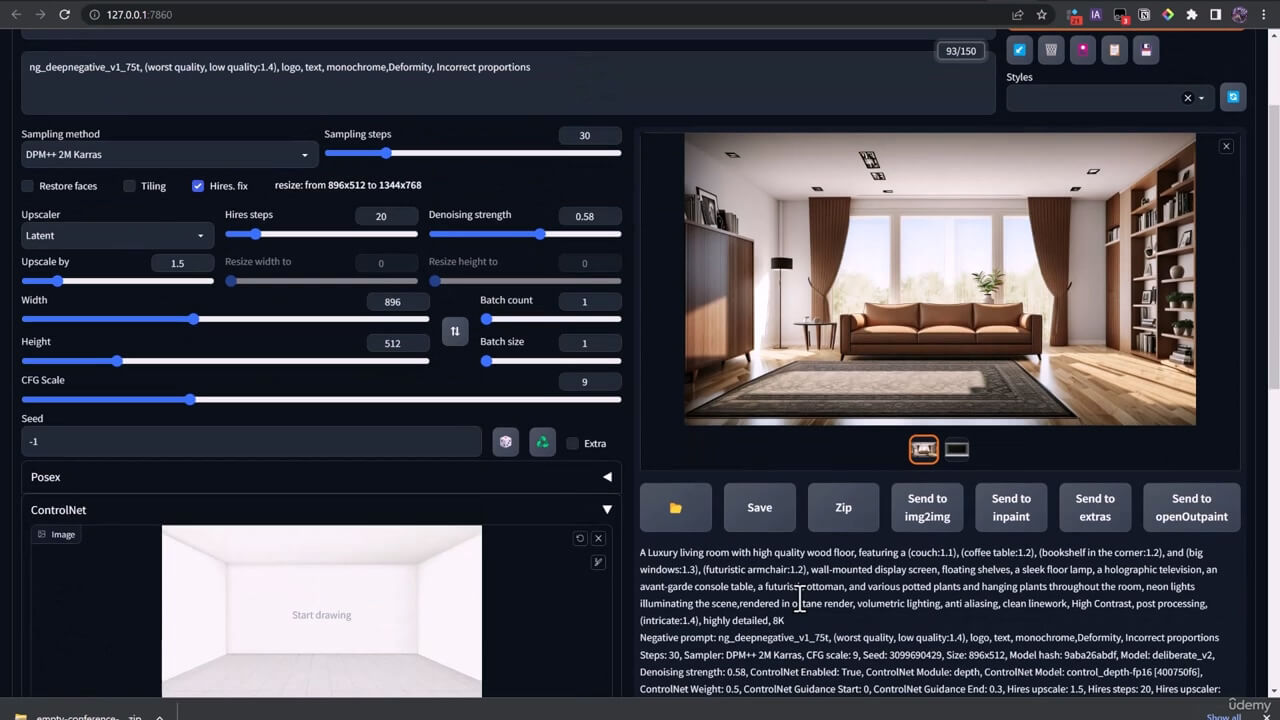
Task: Click the blue refresh styles icon
Action: click(x=1233, y=97)
